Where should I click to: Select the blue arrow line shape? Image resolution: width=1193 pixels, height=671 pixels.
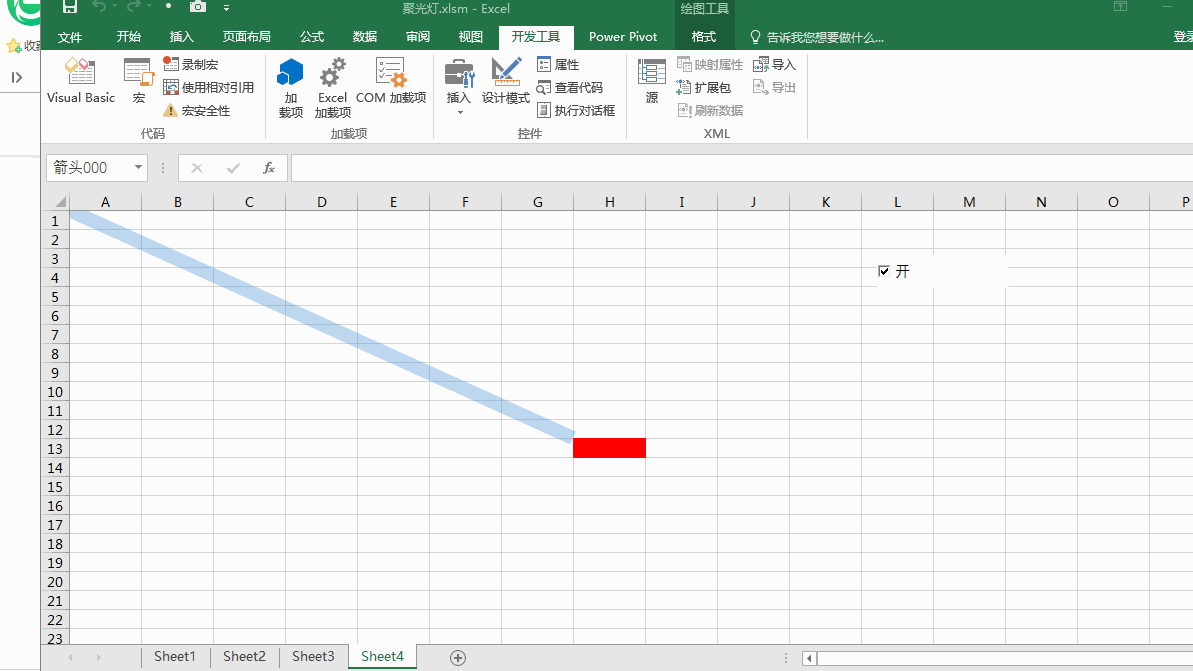(x=322, y=327)
